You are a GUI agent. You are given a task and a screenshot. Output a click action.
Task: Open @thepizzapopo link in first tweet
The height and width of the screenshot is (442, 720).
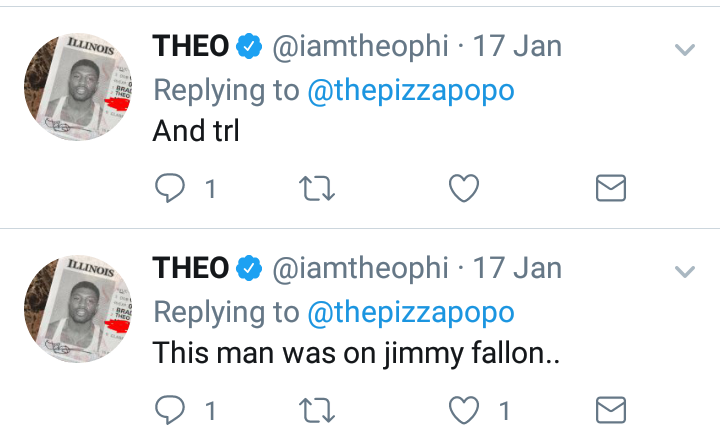coord(411,91)
